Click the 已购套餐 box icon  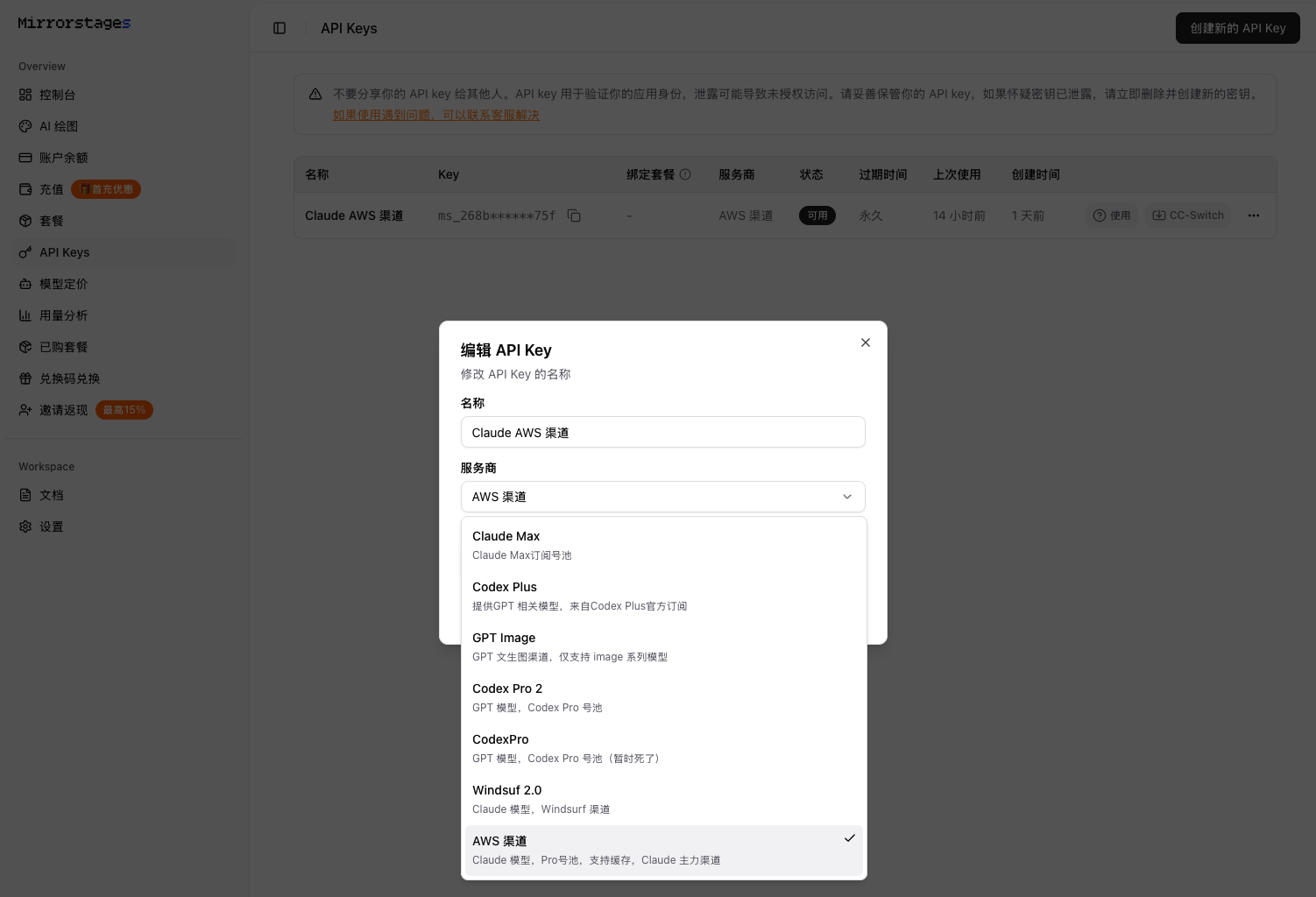point(25,347)
